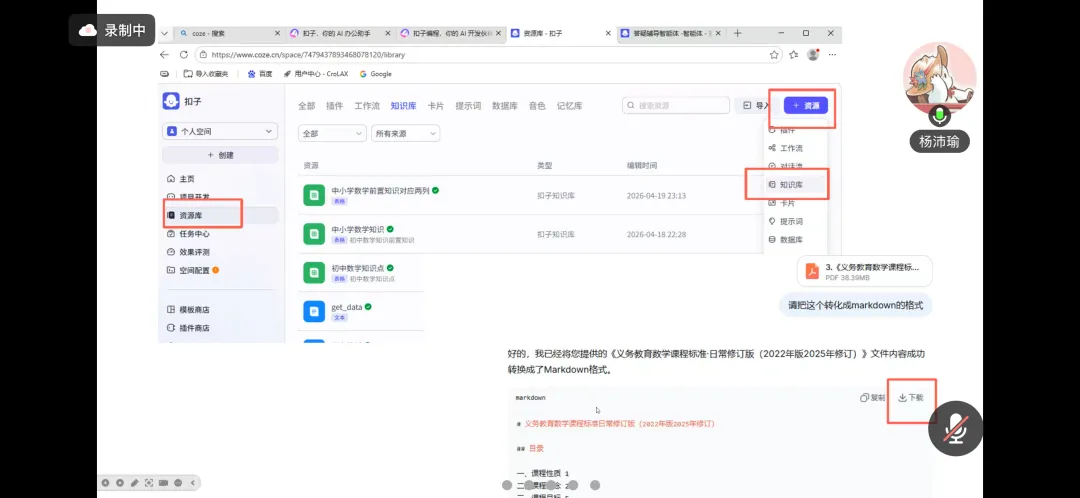Expand the 个人空间 workspace dropdown
Image resolution: width=1080 pixels, height=498 pixels.
click(x=220, y=131)
